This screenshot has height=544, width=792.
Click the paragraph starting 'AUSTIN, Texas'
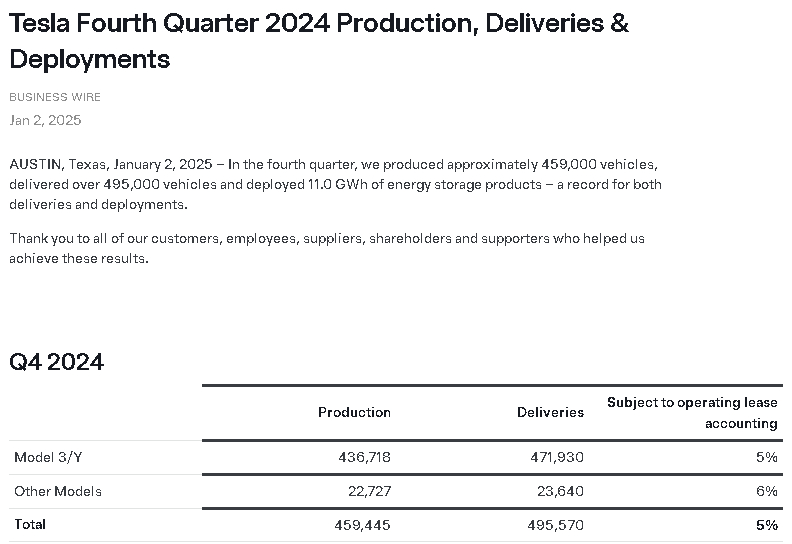(335, 184)
